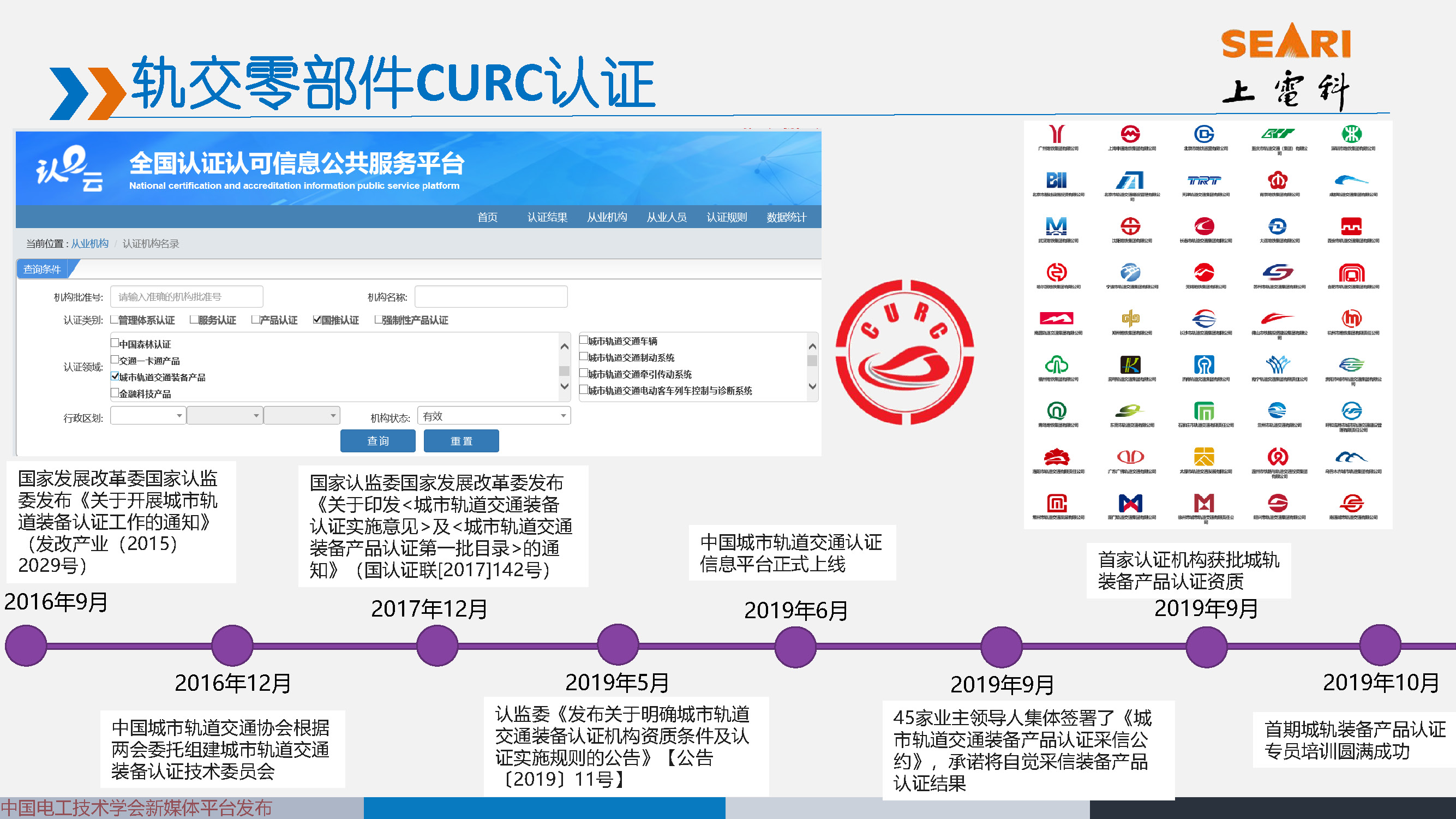Open the 首页 nav item
The width and height of the screenshot is (1456, 819).
click(487, 217)
